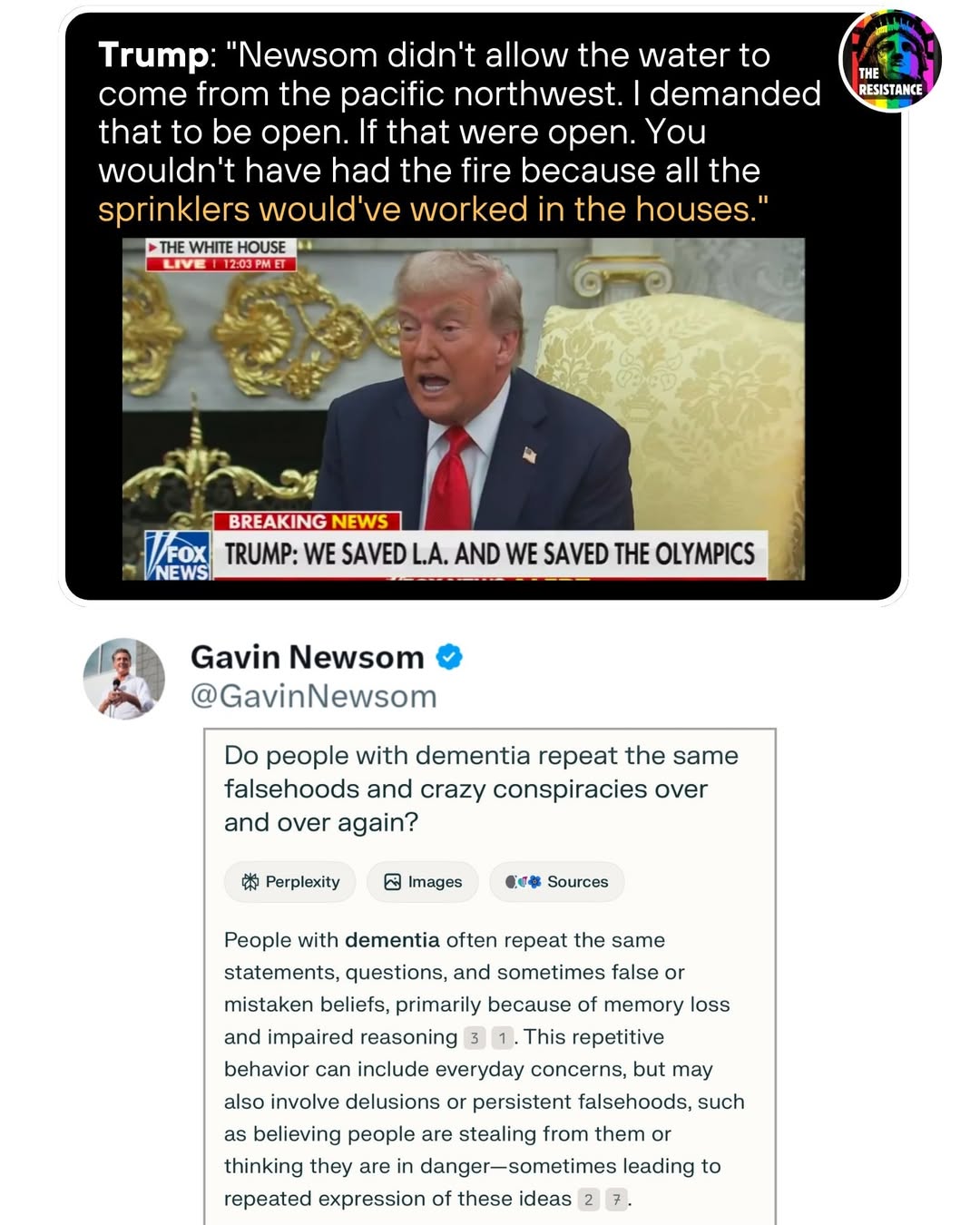
Task: Switch to the Images tab
Action: tap(422, 881)
